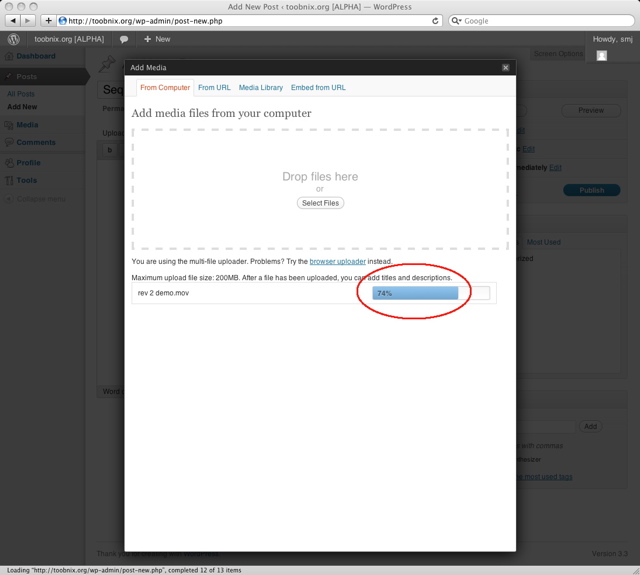Click the Add tag button
Screen dimensions: 640x575
(x=591, y=426)
